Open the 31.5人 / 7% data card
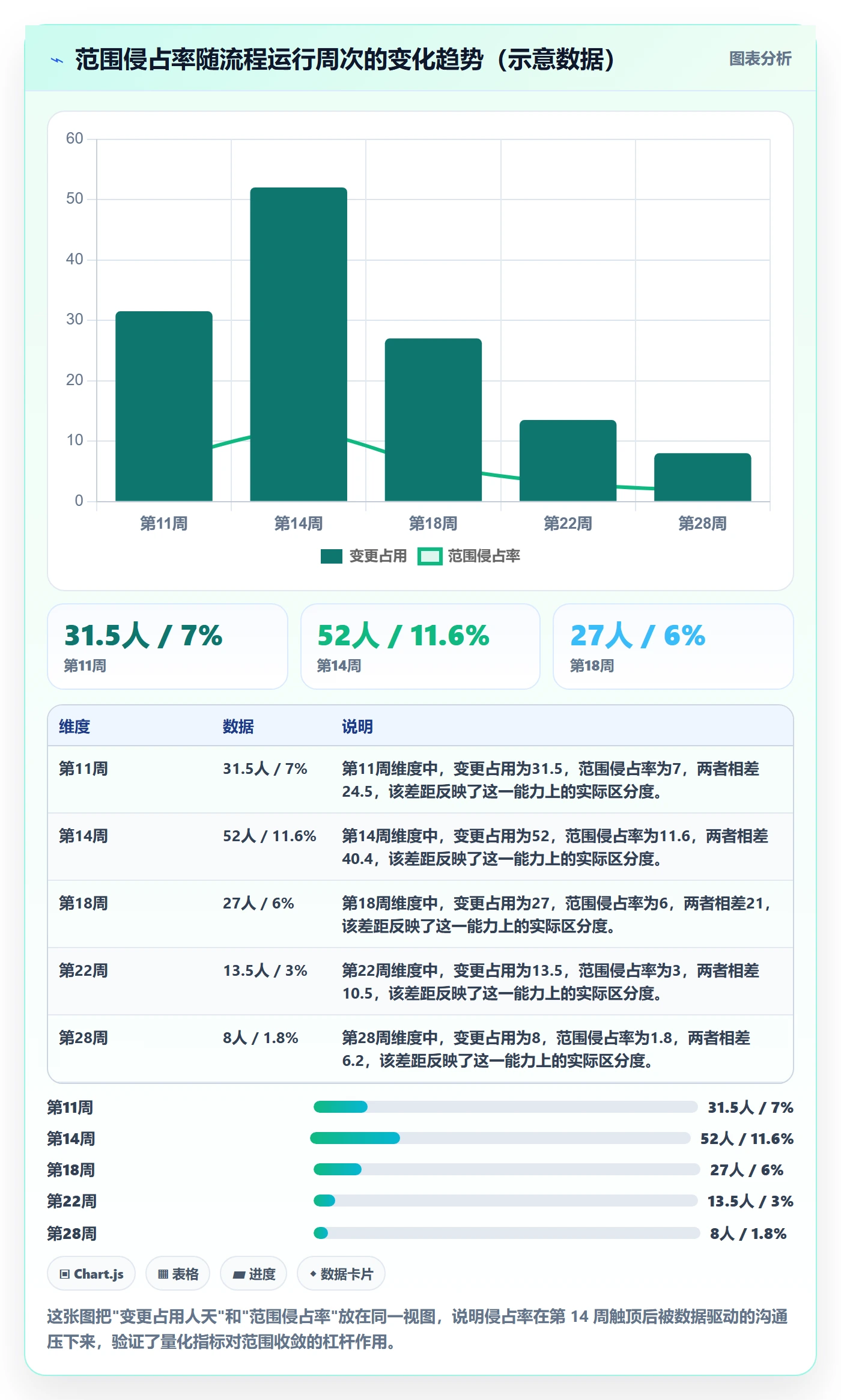 (x=168, y=647)
